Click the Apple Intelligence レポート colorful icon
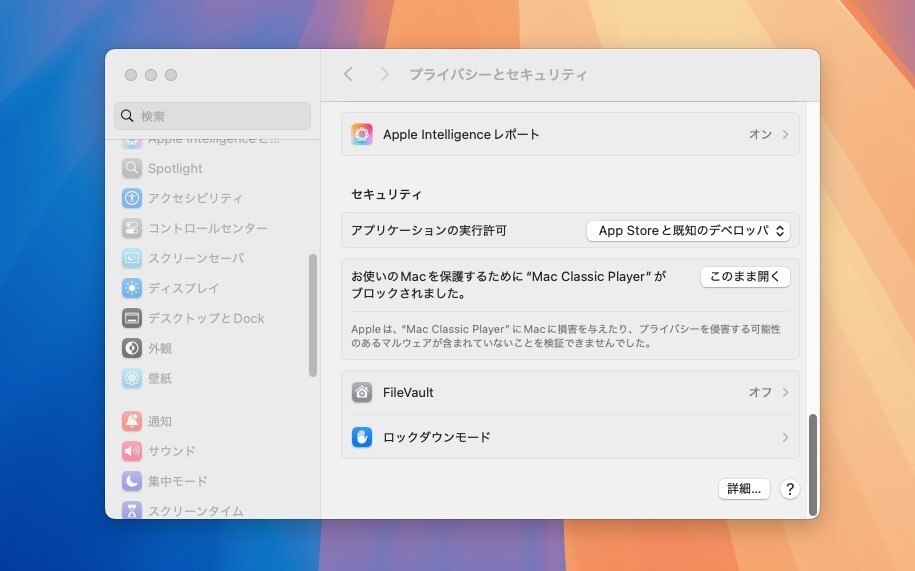The height and width of the screenshot is (571, 915). (x=362, y=134)
